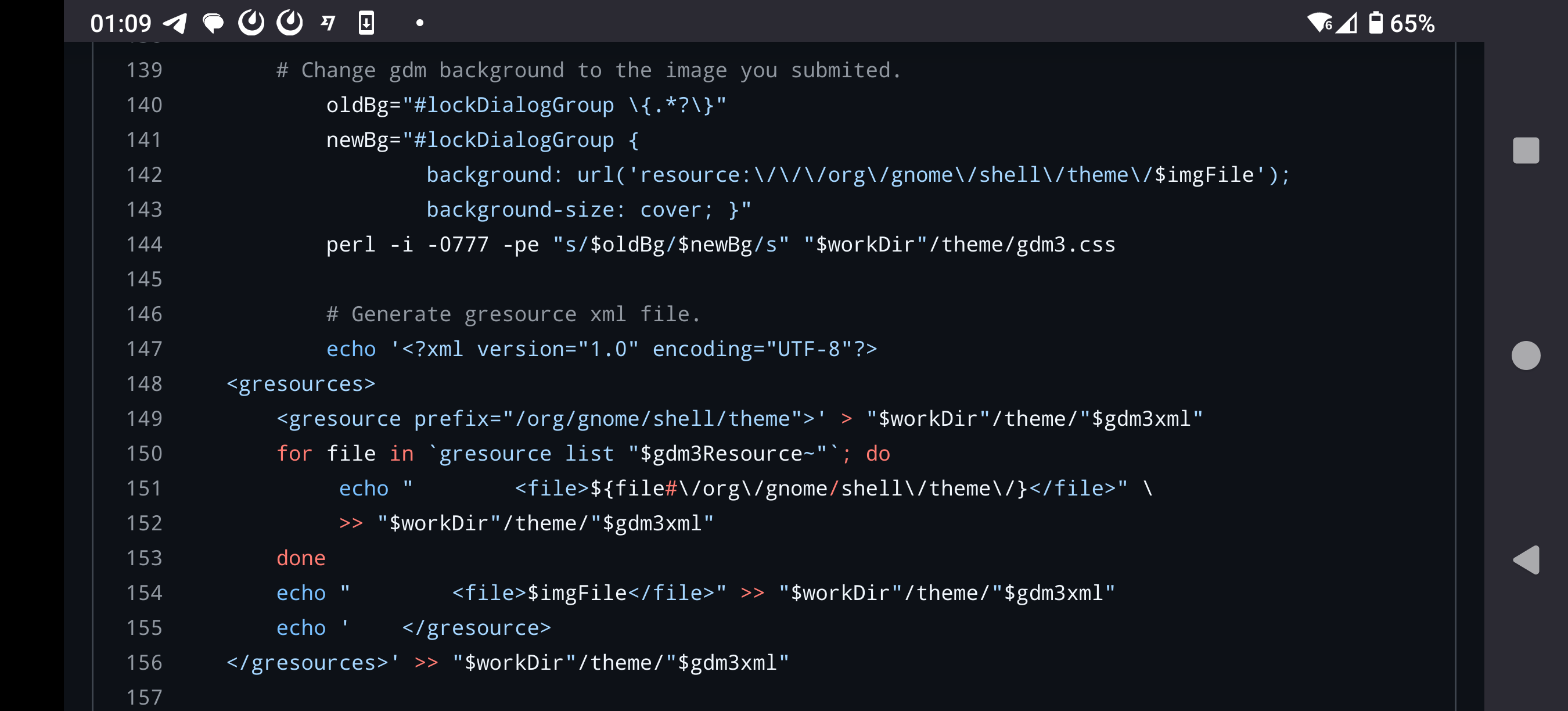Go home with the circle button
This screenshot has height=711, width=1568.
click(1526, 355)
